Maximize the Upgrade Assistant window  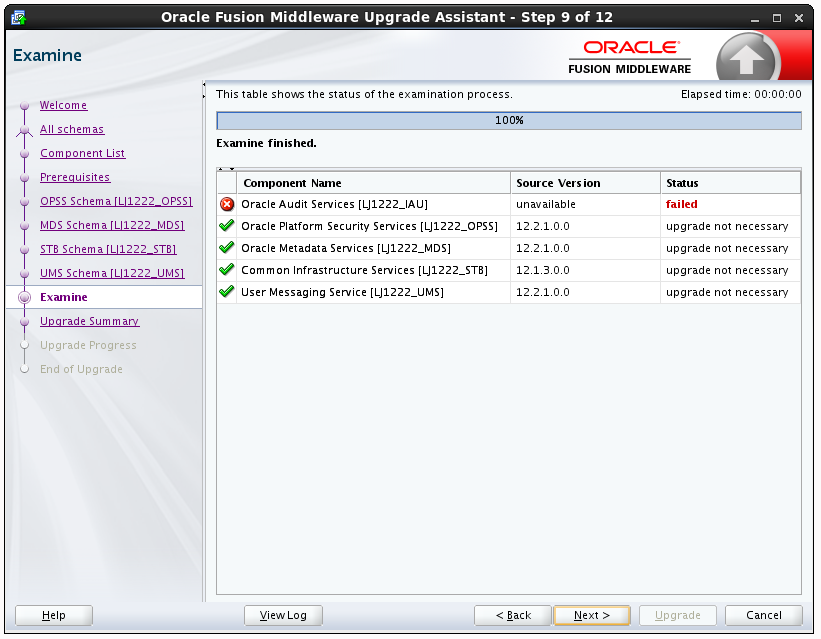pos(777,18)
